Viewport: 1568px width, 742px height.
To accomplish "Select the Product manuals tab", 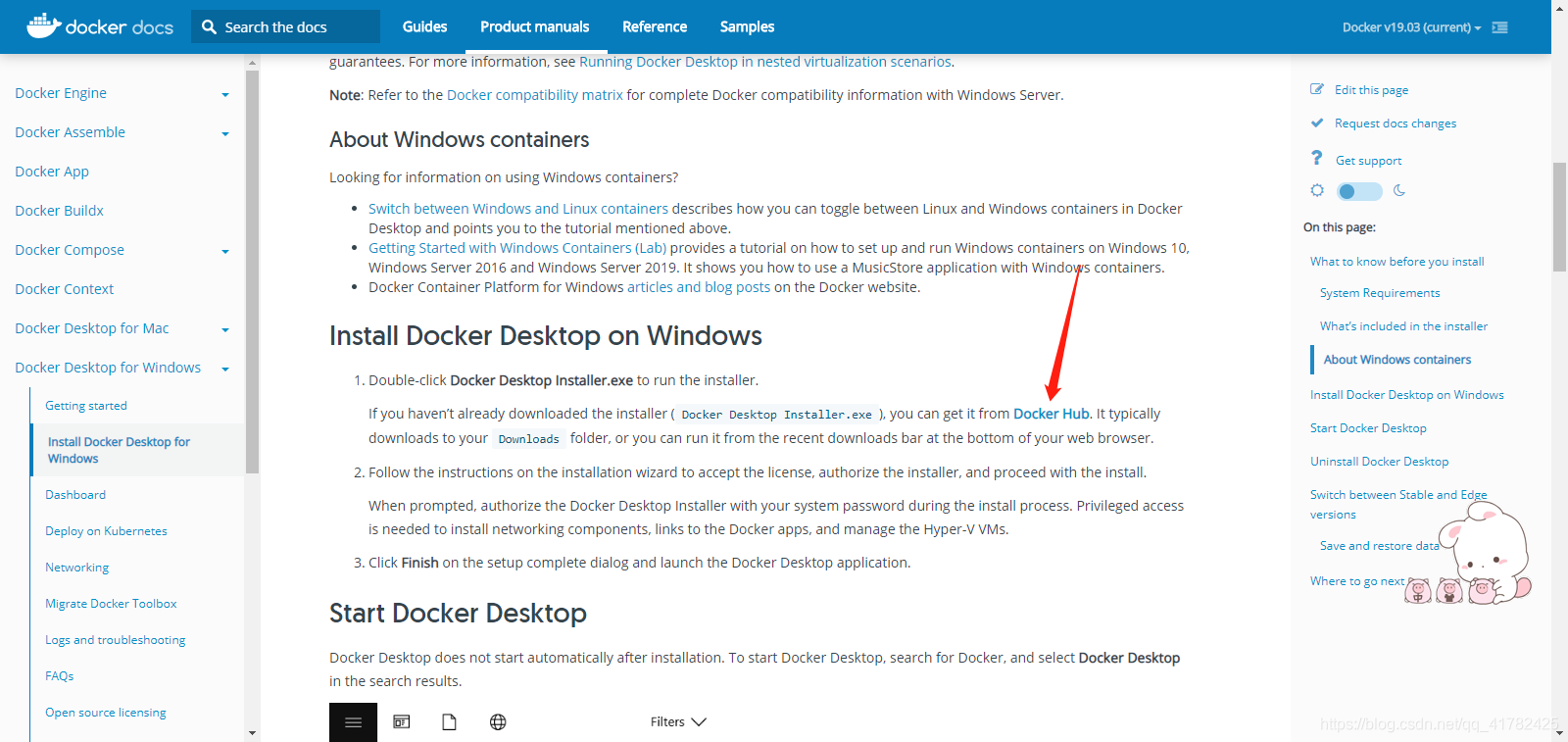I will tap(535, 26).
